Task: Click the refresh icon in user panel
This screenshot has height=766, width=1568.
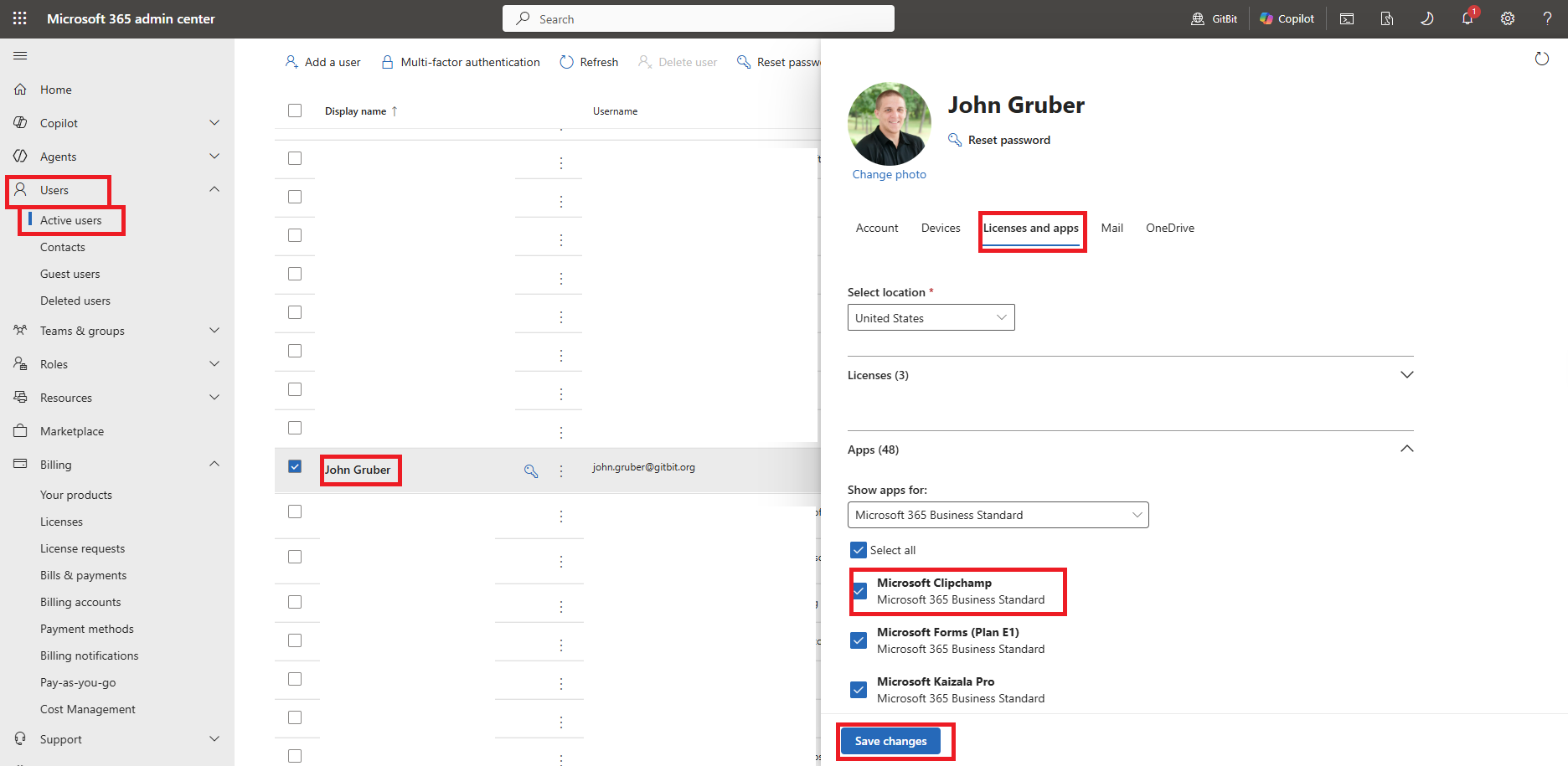Action: pos(1541,59)
